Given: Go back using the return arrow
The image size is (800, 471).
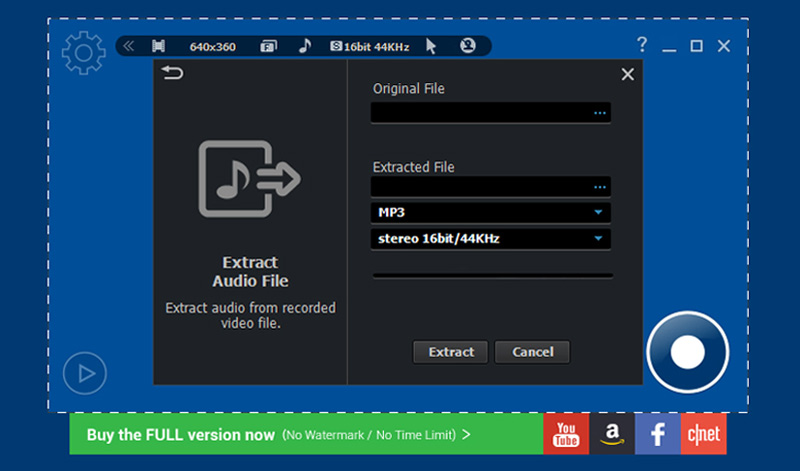Looking at the screenshot, I should [x=173, y=73].
